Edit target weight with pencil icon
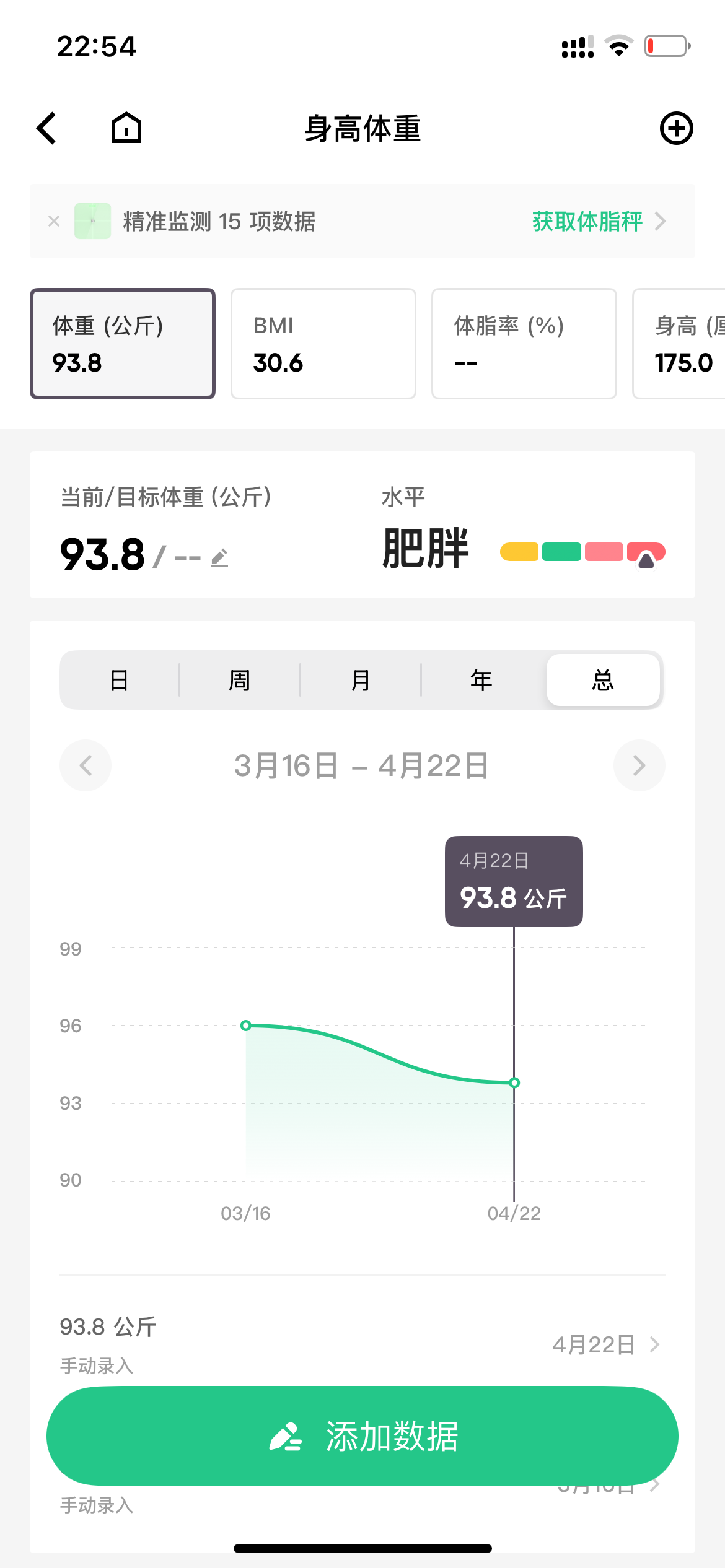The width and height of the screenshot is (725, 1568). (x=220, y=558)
